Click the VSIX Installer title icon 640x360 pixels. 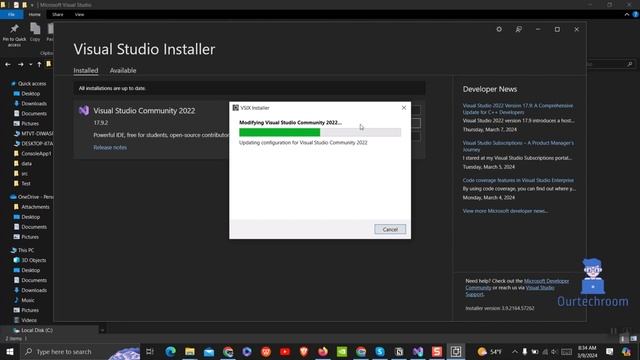236,108
